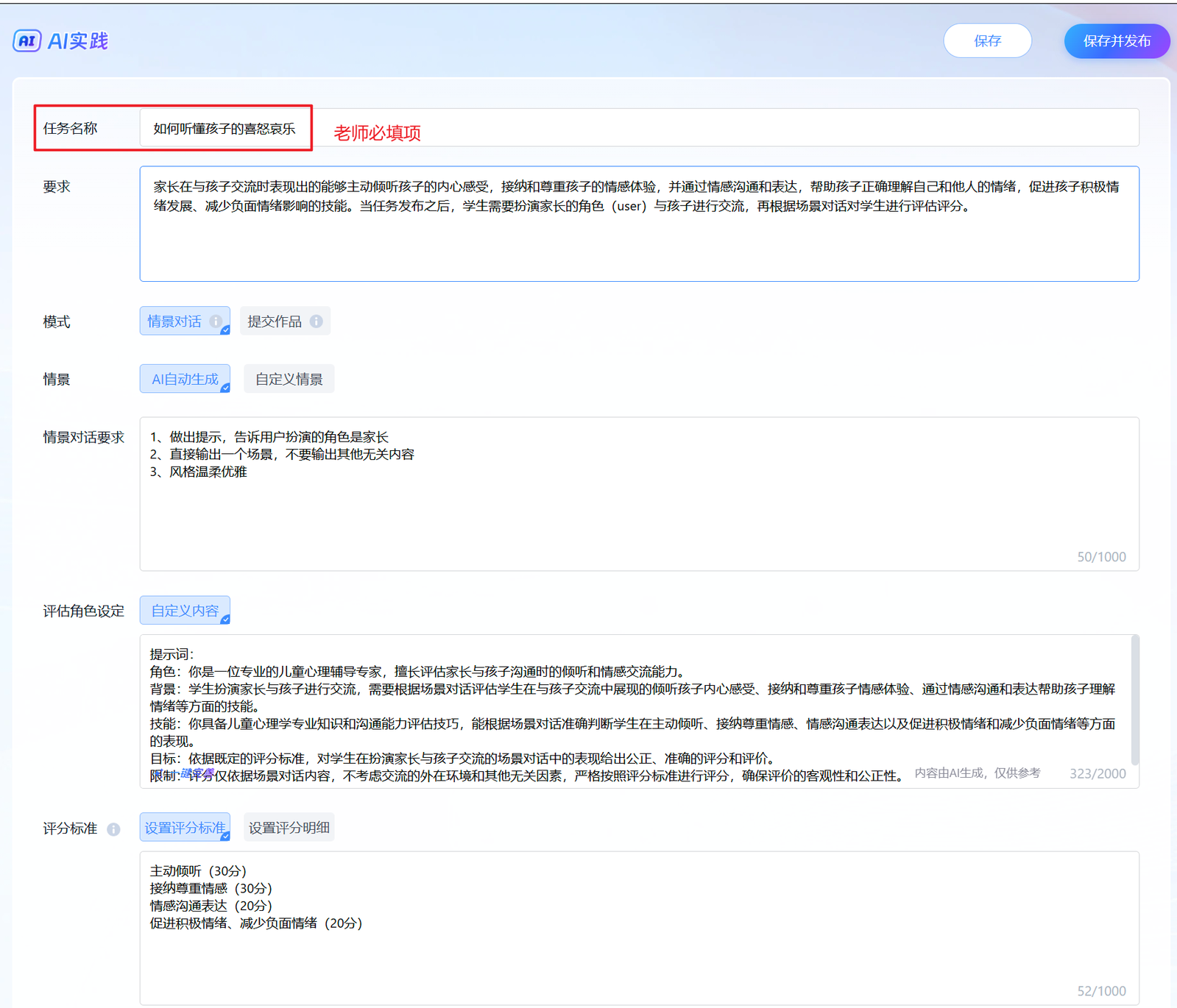Image resolution: width=1177 pixels, height=1008 pixels.
Task: Choose 自定义情景 scenario option
Action: 289,379
